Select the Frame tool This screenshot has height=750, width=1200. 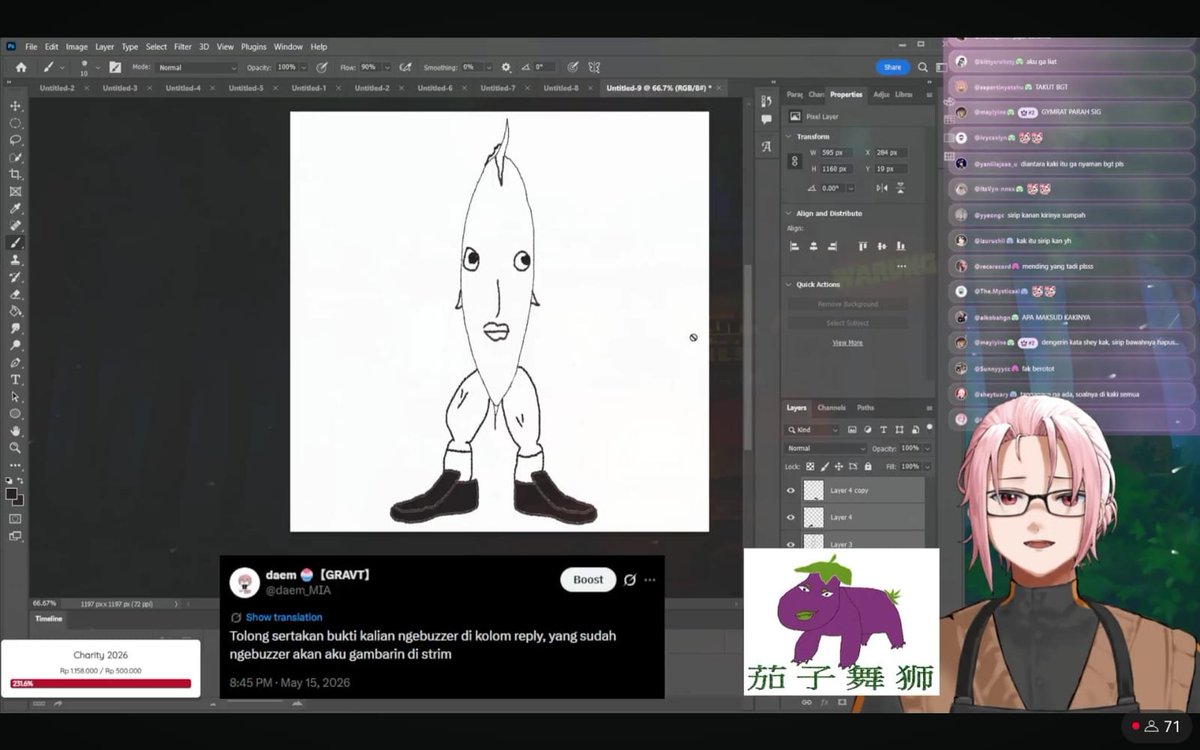pyautogui.click(x=15, y=191)
